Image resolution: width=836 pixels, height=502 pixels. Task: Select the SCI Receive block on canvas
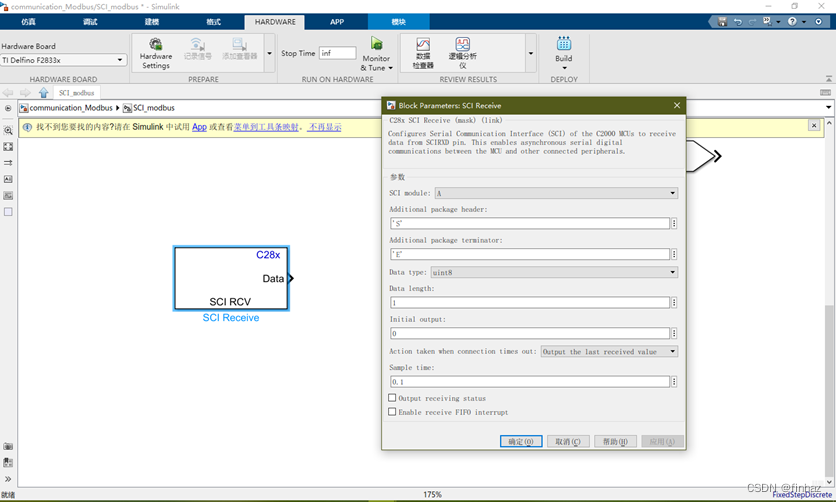tap(231, 278)
